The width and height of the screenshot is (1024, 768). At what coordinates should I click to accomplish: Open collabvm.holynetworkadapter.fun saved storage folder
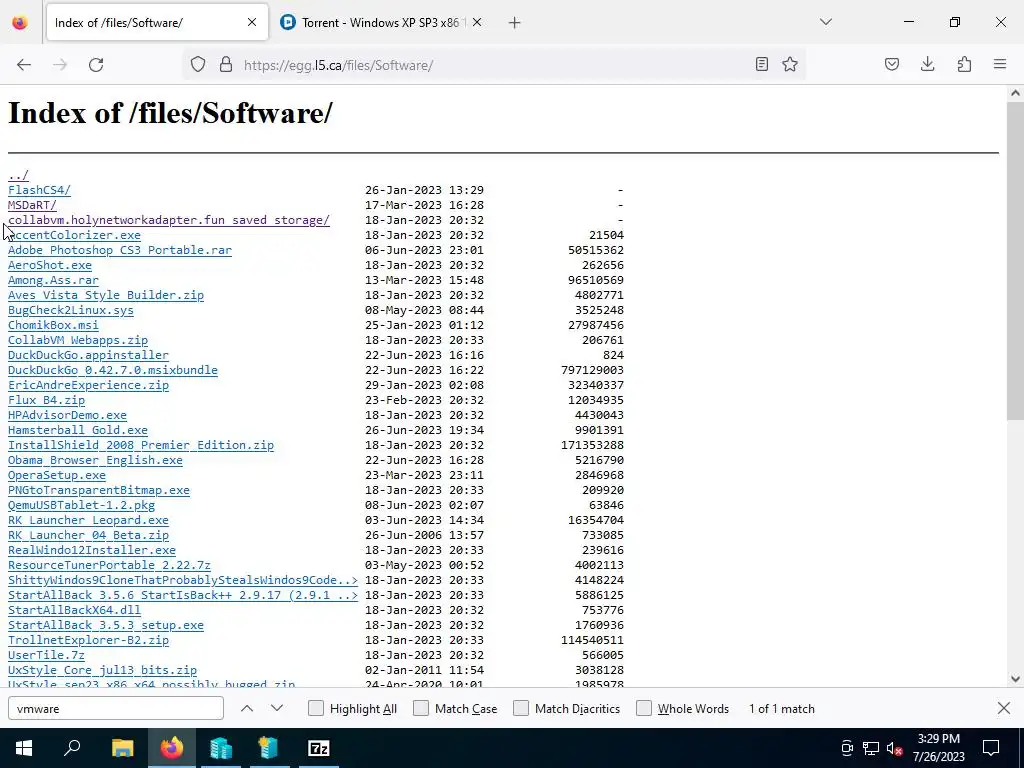168,220
